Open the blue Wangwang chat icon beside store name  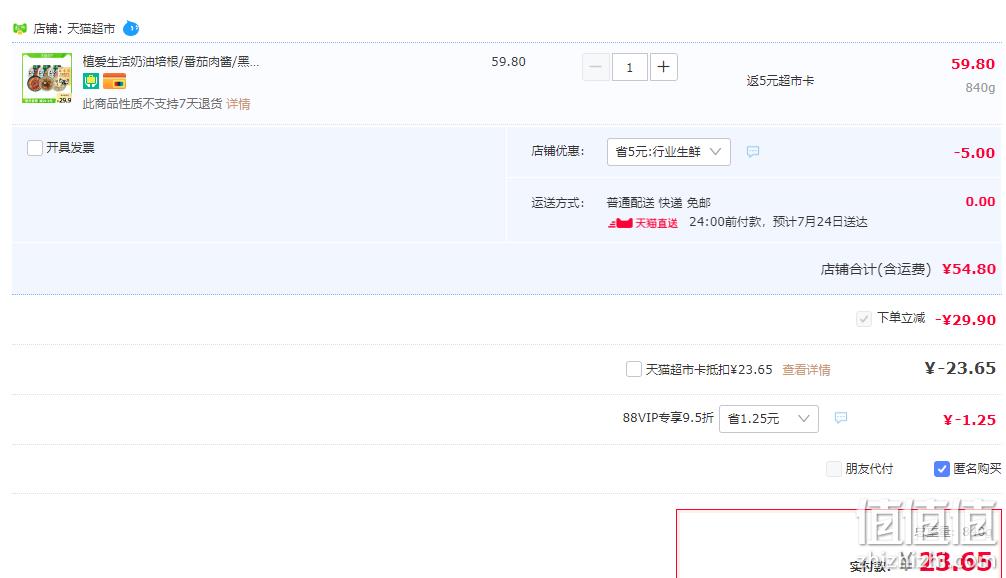click(131, 28)
